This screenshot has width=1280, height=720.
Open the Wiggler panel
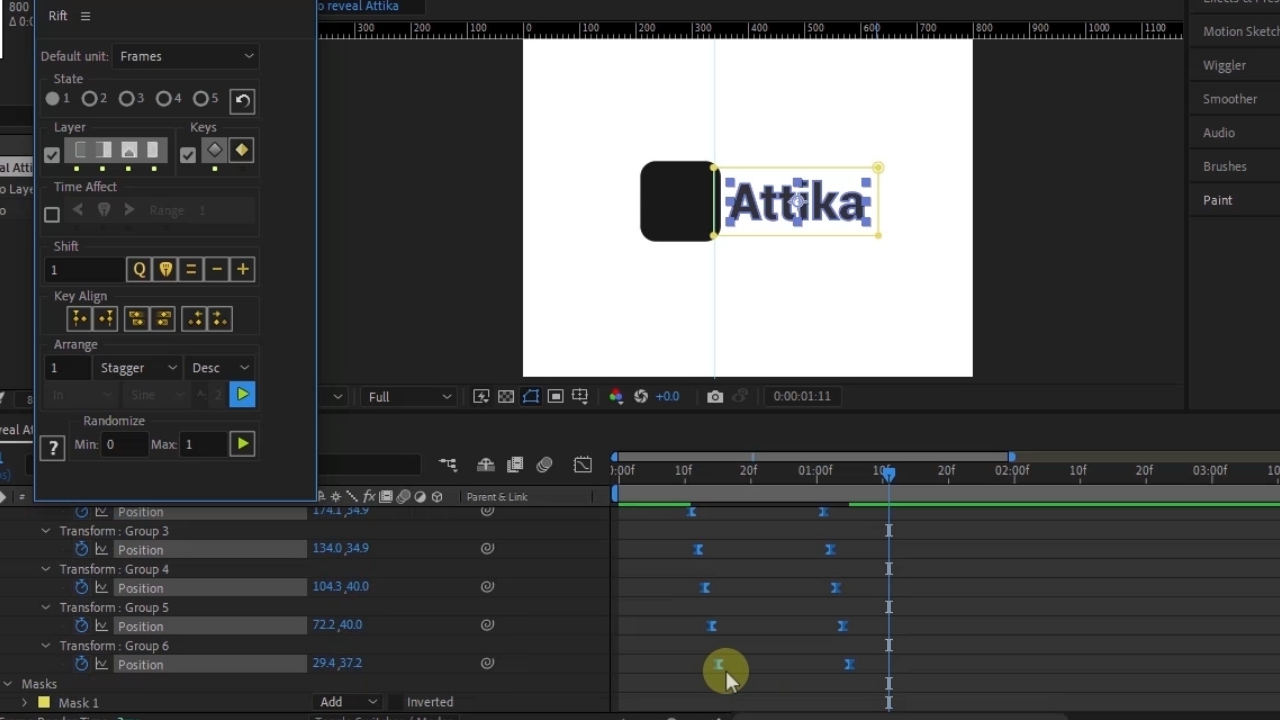point(1224,65)
